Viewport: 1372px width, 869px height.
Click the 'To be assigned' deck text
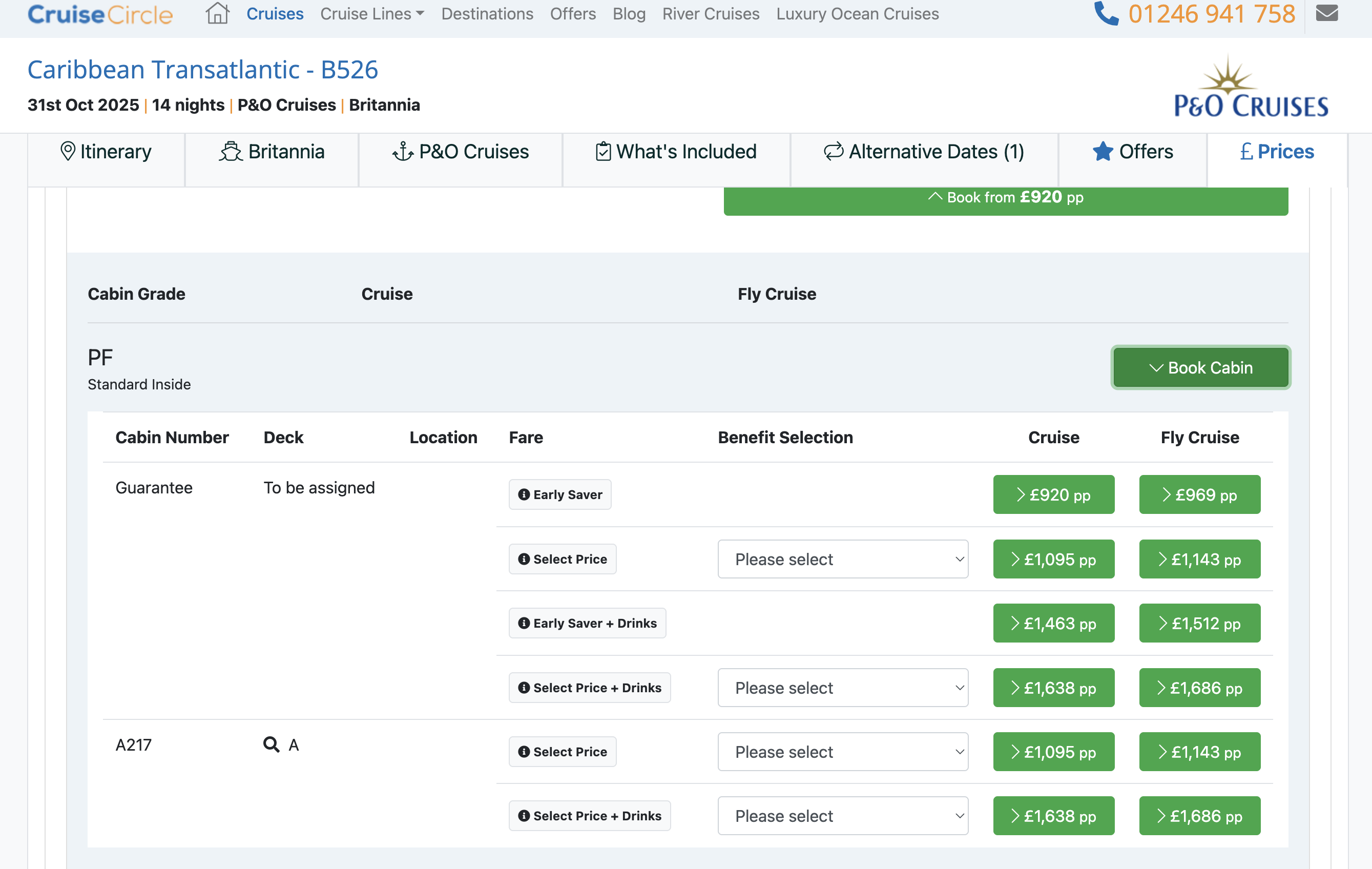[x=319, y=487]
